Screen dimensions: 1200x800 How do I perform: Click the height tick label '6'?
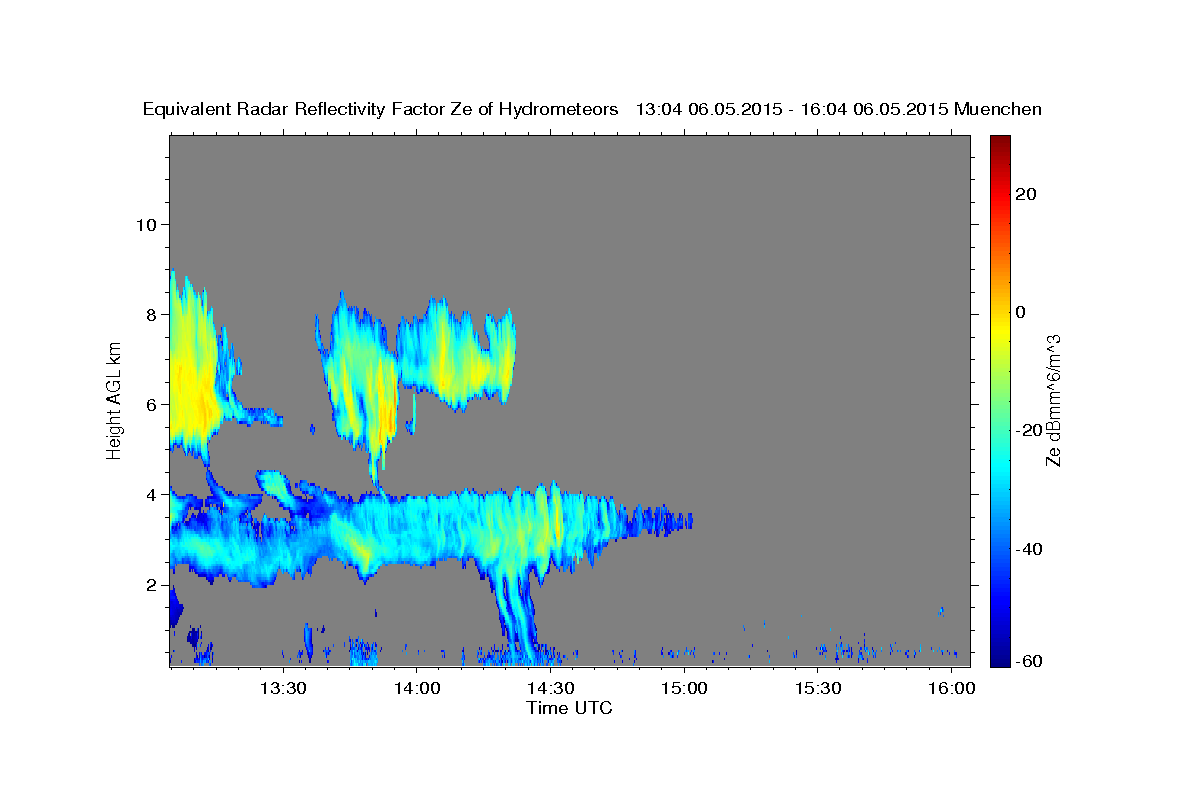152,404
